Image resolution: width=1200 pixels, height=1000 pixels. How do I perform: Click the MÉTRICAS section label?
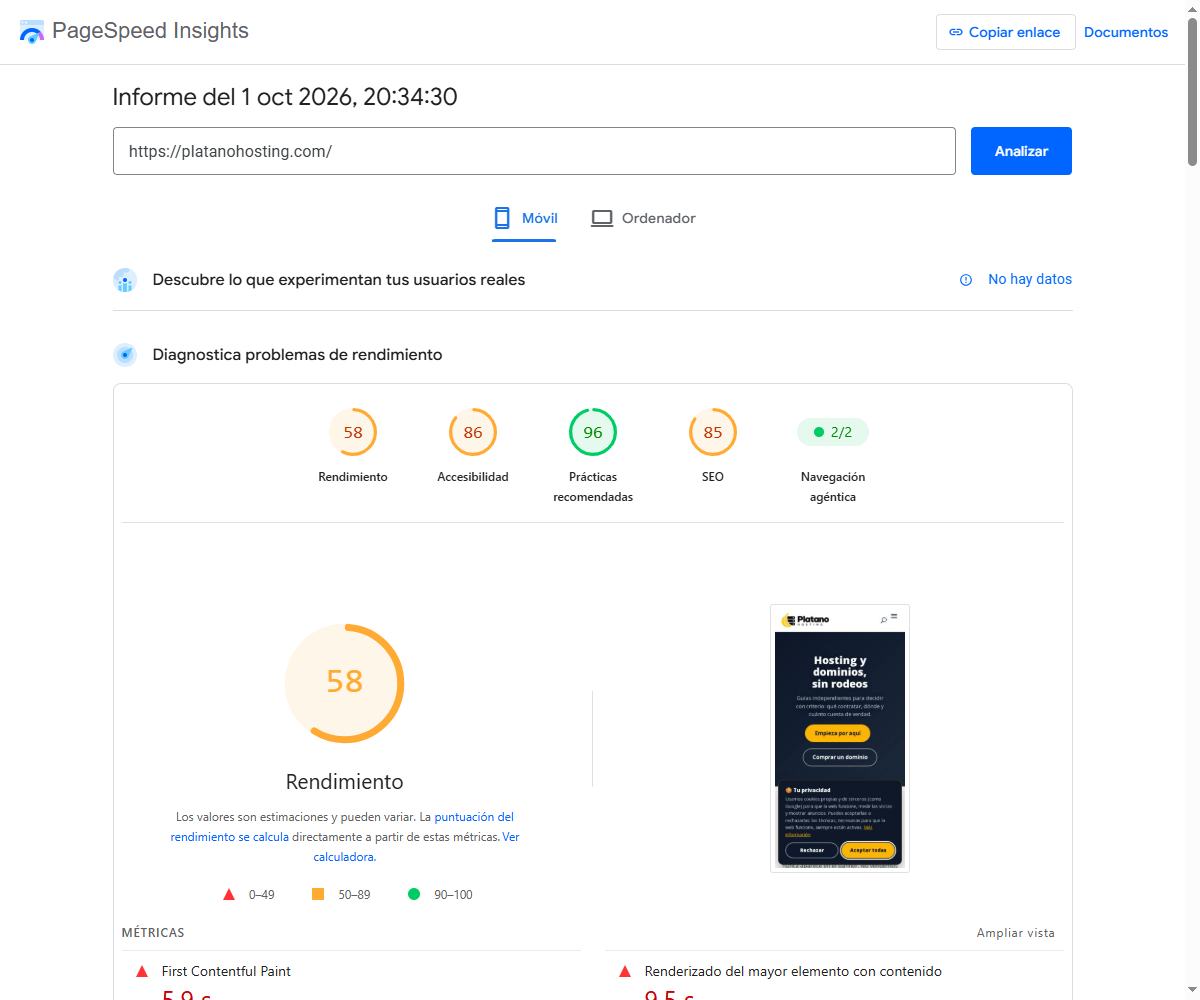[x=153, y=933]
